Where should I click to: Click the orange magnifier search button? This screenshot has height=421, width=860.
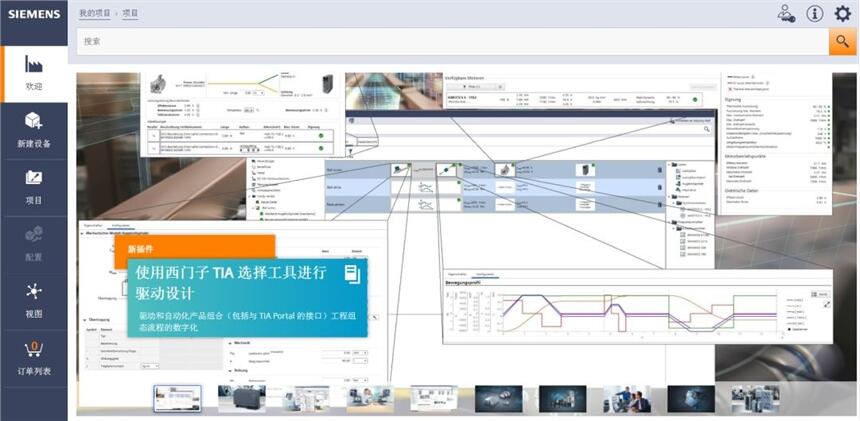pos(842,42)
